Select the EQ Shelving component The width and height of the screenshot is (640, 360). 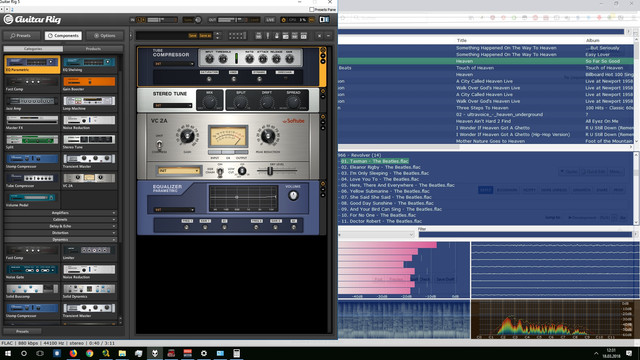(x=89, y=64)
